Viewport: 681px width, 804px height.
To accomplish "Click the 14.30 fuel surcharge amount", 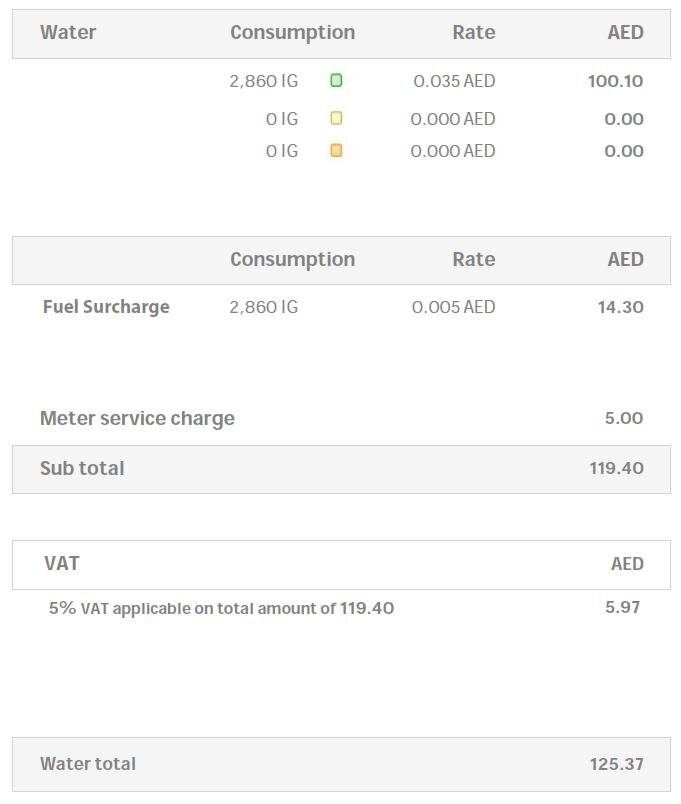I will 620,307.
